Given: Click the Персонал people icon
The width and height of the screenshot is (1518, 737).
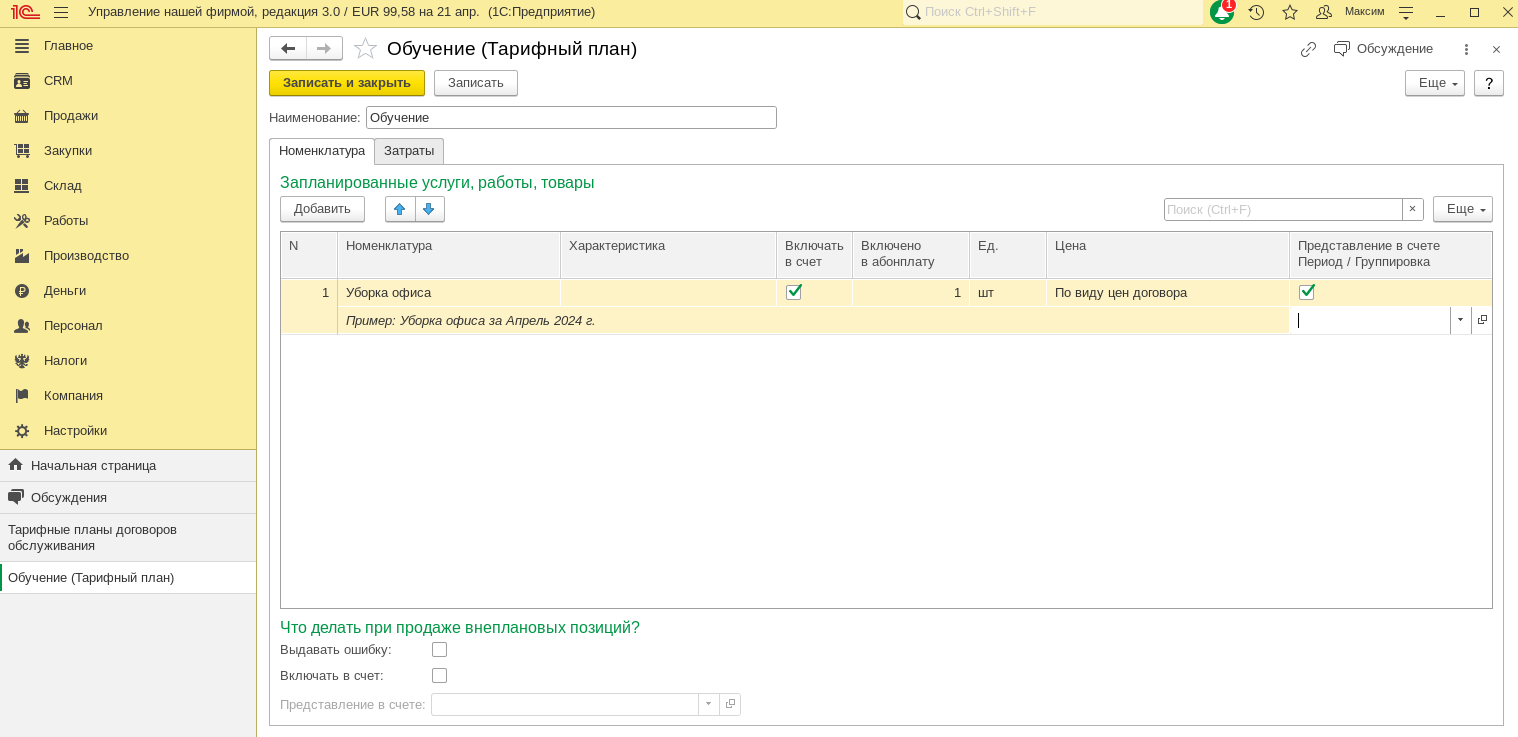Looking at the screenshot, I should pyautogui.click(x=22, y=325).
